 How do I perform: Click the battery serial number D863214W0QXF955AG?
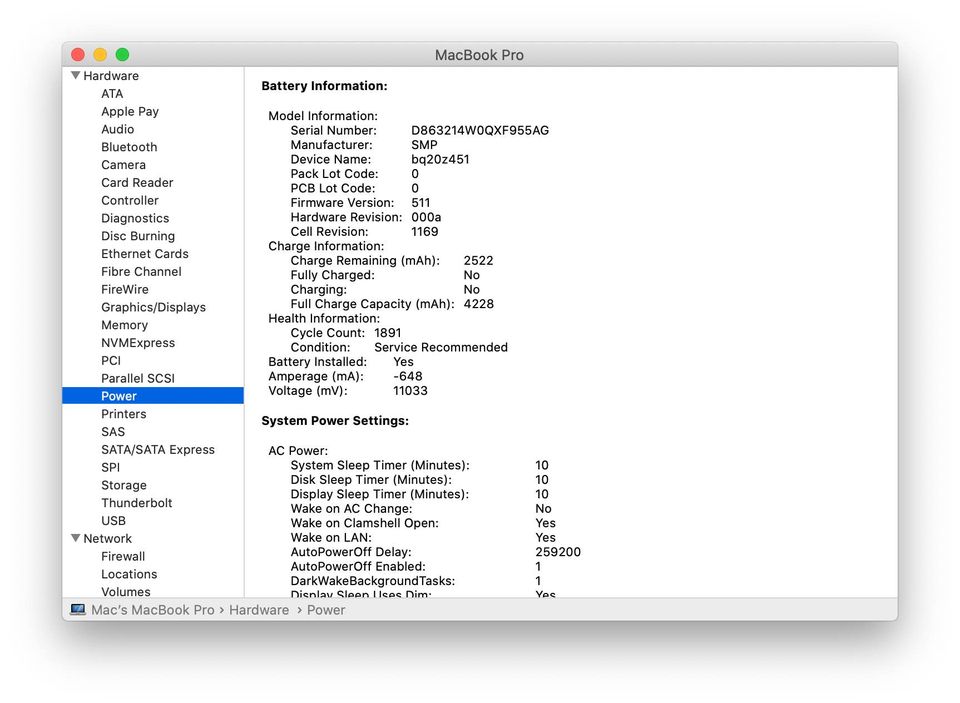pos(480,130)
